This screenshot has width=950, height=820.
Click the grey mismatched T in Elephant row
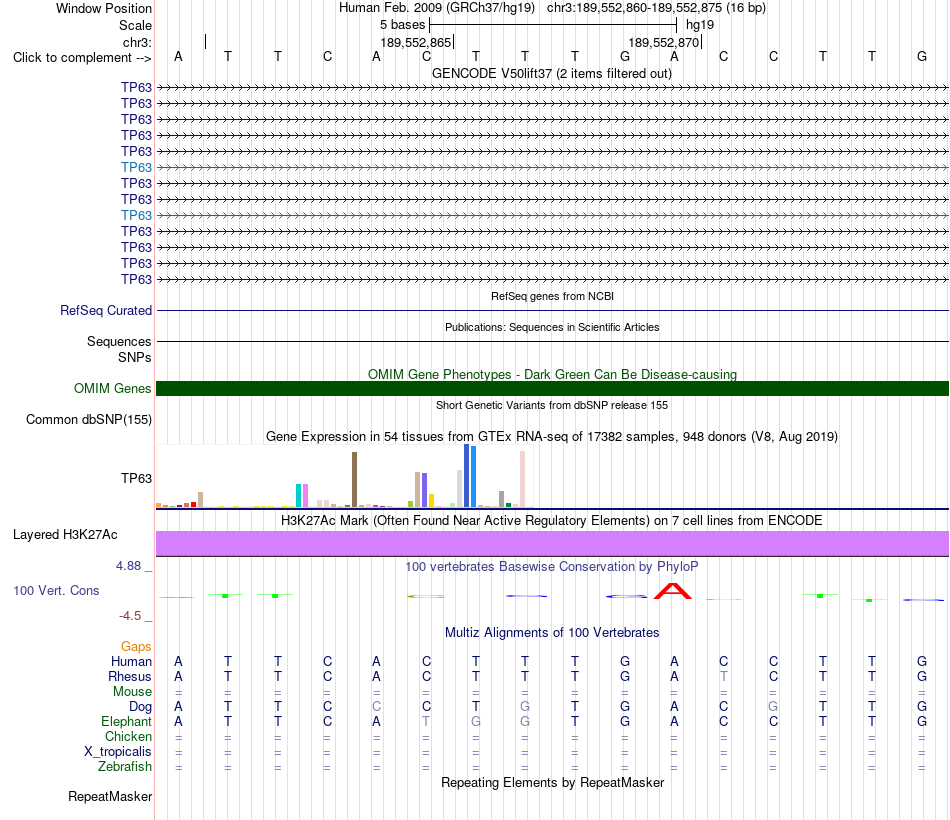[427, 721]
